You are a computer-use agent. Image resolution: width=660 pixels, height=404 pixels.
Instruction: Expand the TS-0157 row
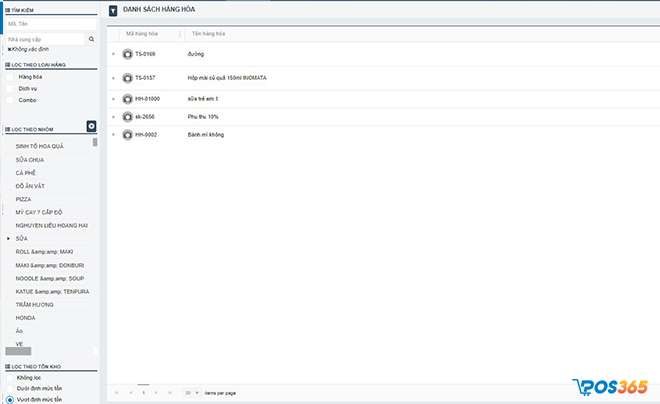click(x=113, y=78)
